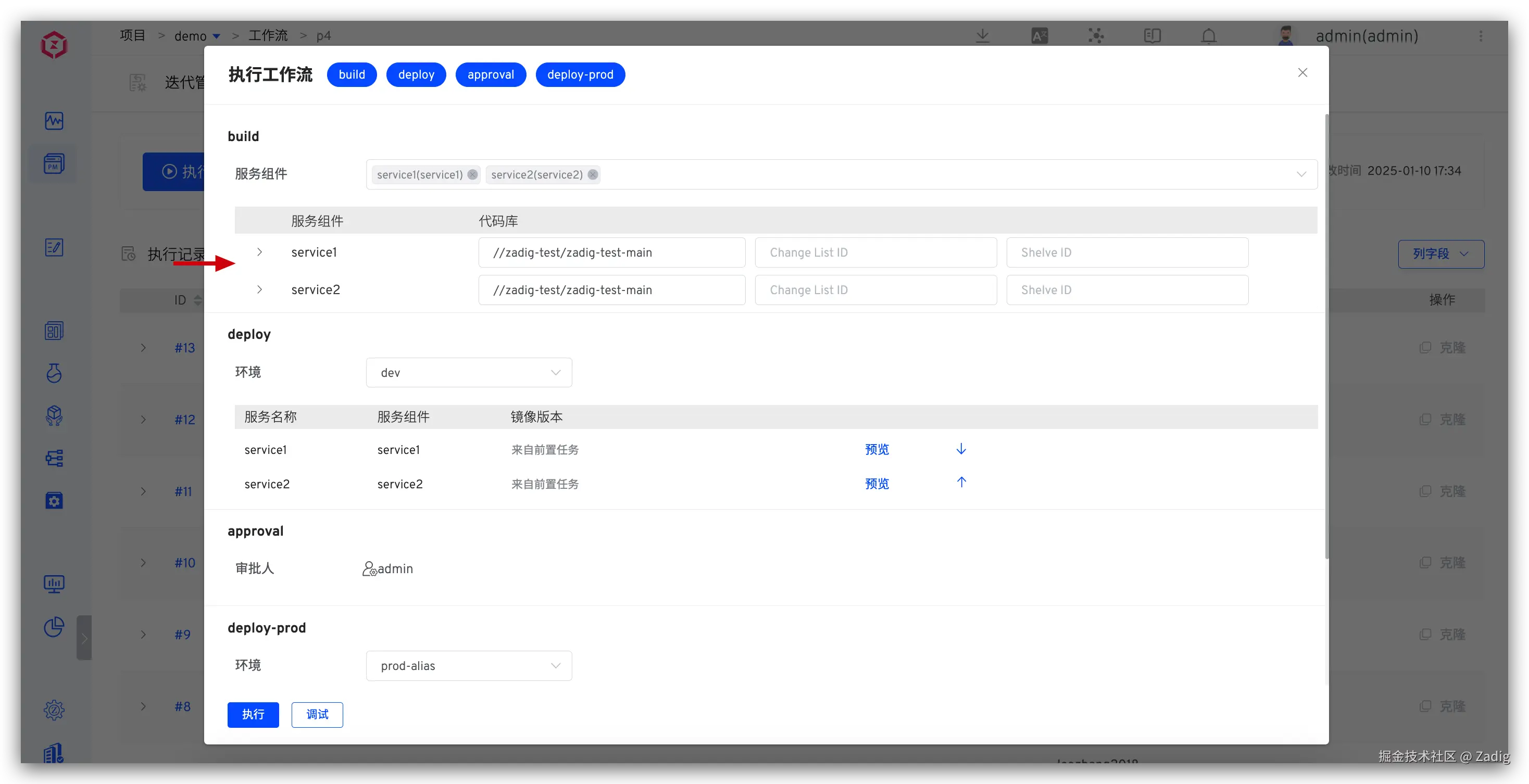
Task: Open the pie chart statistics sidebar icon
Action: click(54, 627)
